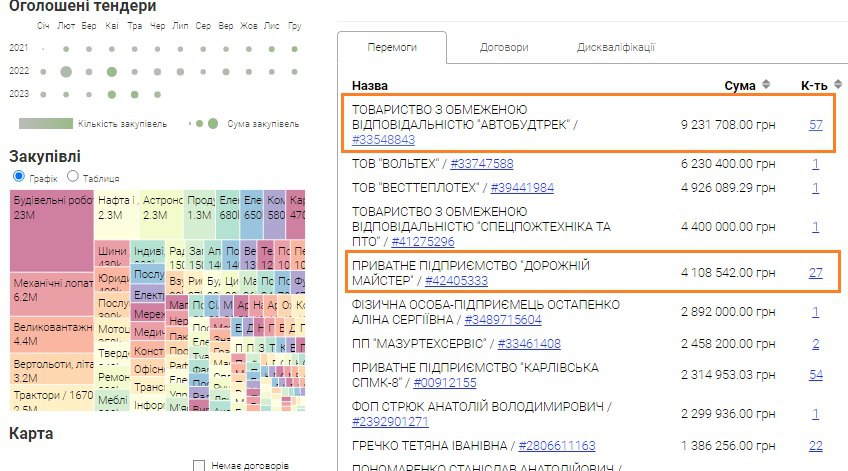Switch to the Договори tab
The image size is (848, 471).
tap(503, 47)
